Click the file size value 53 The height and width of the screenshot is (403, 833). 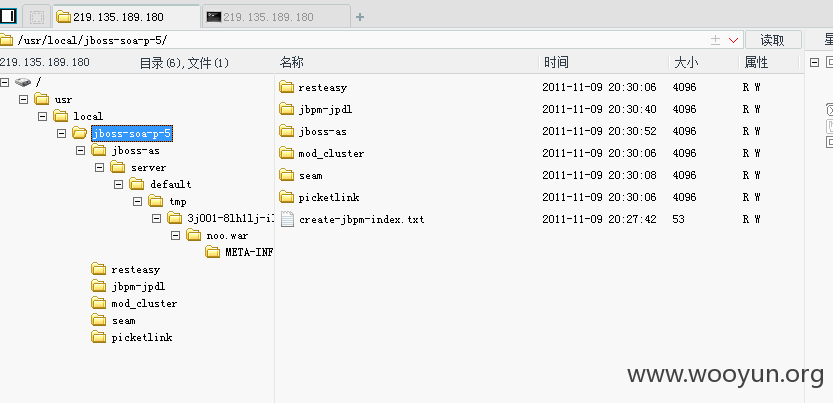pyautogui.click(x=678, y=219)
